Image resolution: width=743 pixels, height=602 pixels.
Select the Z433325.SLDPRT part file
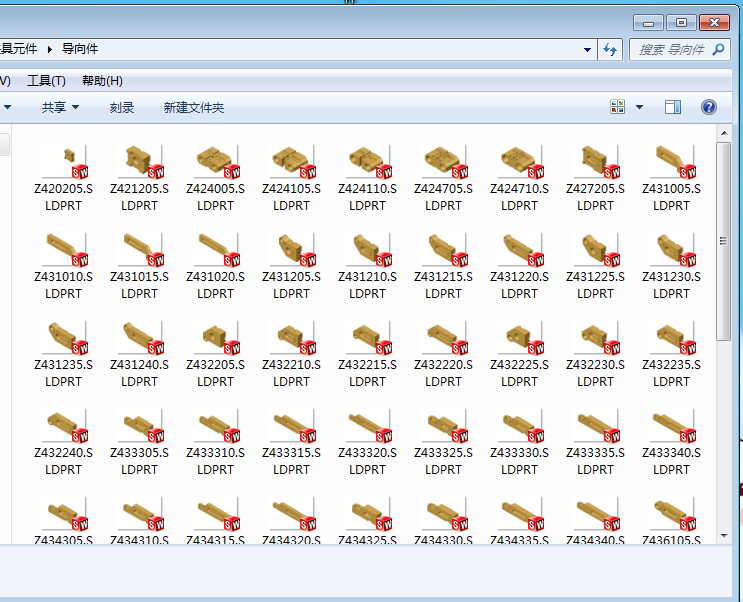click(444, 442)
